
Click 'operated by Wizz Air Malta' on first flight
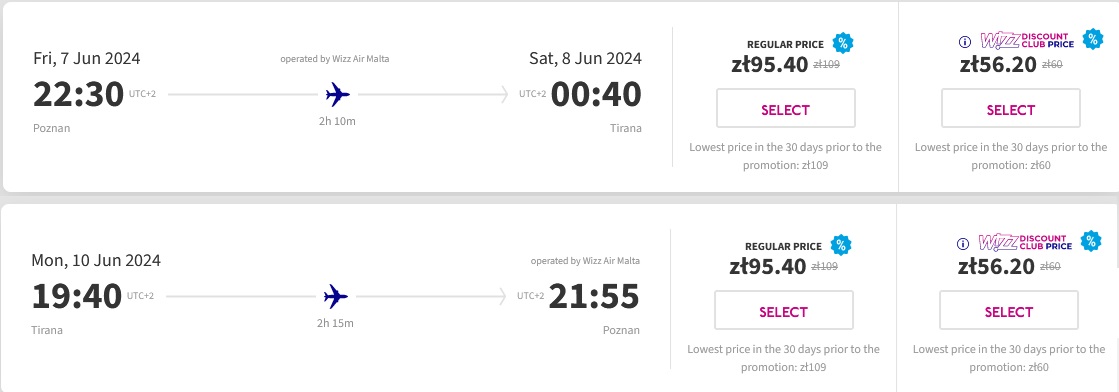(x=335, y=59)
